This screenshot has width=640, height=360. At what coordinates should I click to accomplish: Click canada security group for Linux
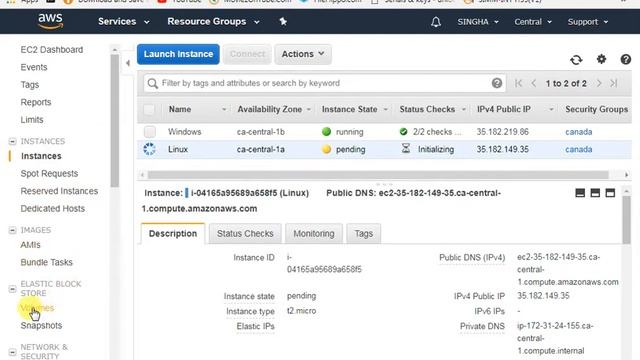click(578, 149)
